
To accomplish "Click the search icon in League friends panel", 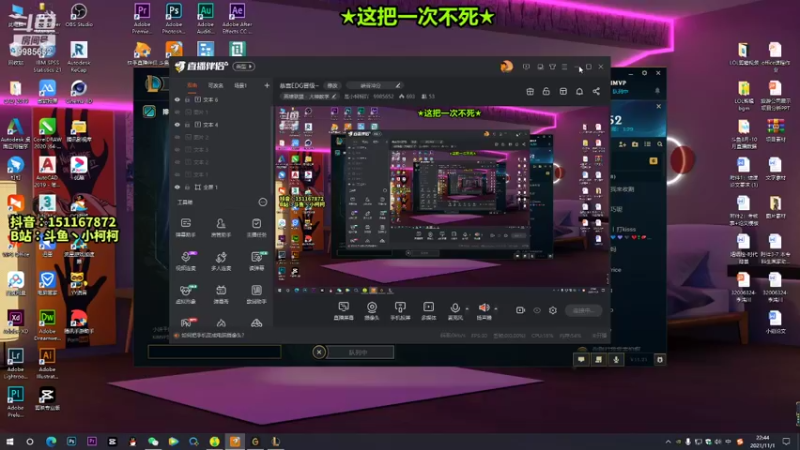I will coord(660,144).
